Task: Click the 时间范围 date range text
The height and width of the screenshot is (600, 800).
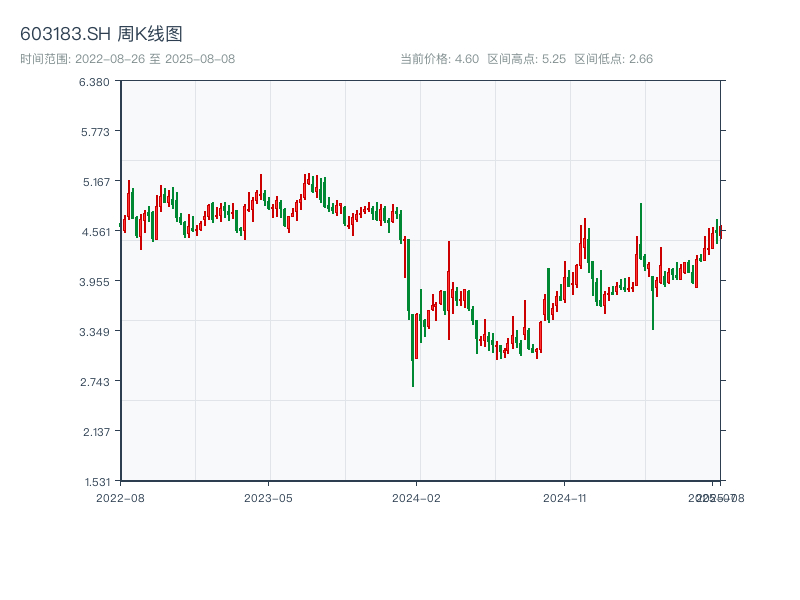Action: point(127,59)
